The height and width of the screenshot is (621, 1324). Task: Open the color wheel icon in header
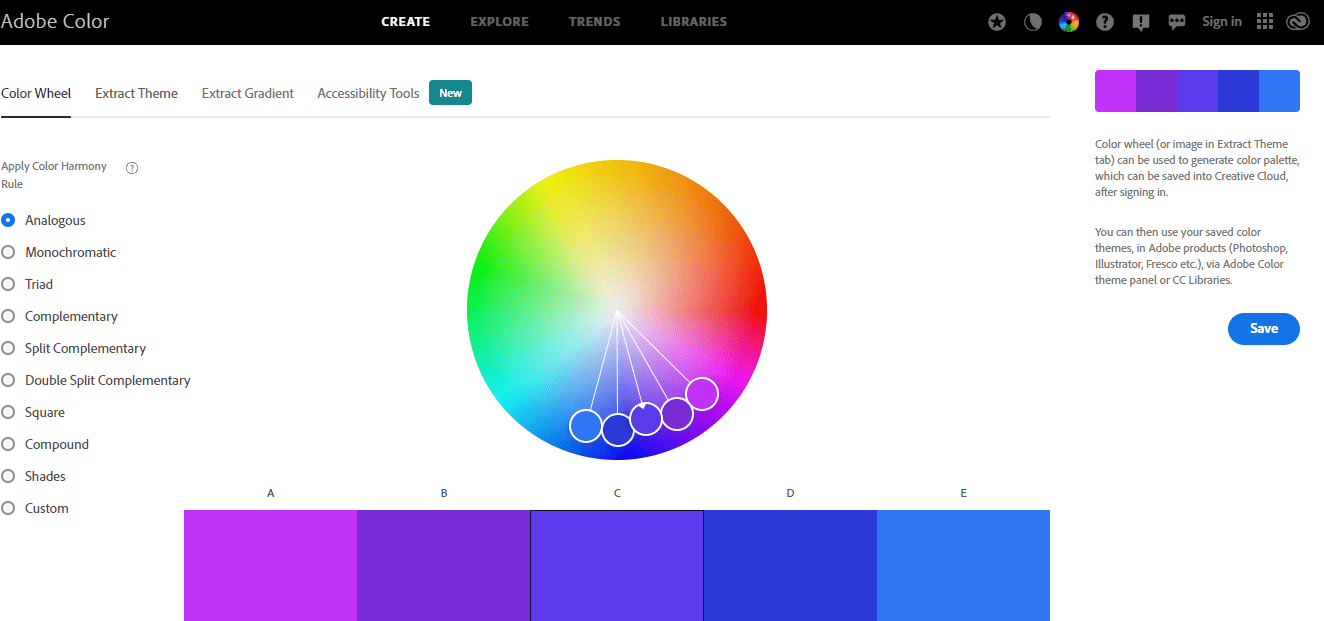click(1069, 22)
